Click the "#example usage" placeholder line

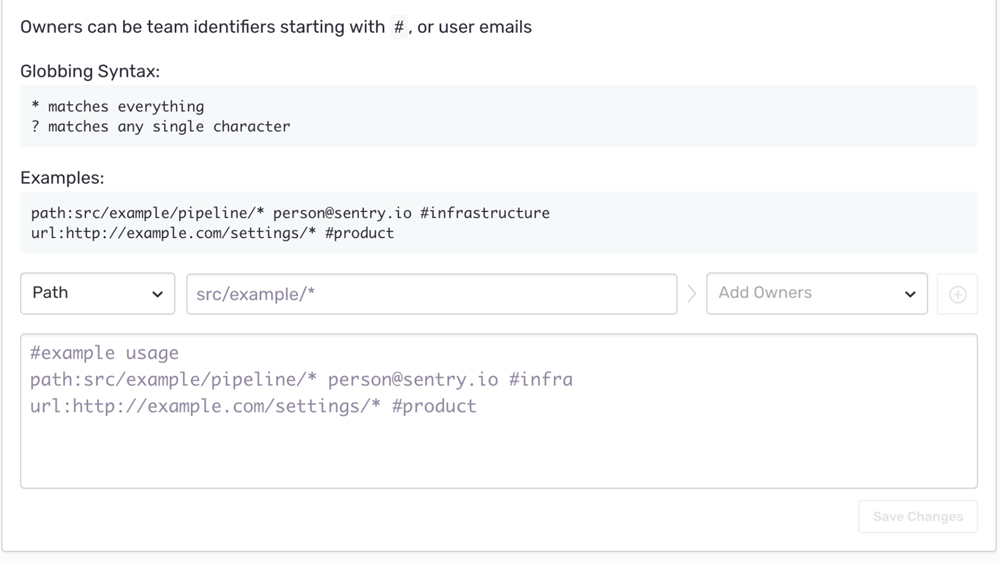(x=105, y=353)
